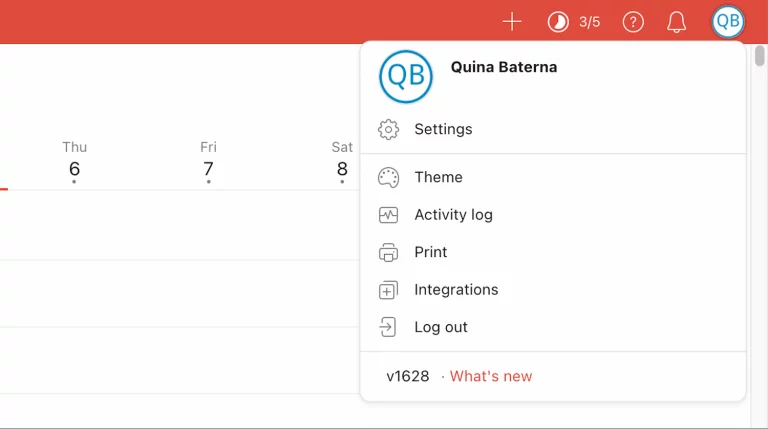Click the palette icon next to Theme
Viewport: 768px width, 429px height.
click(x=388, y=177)
